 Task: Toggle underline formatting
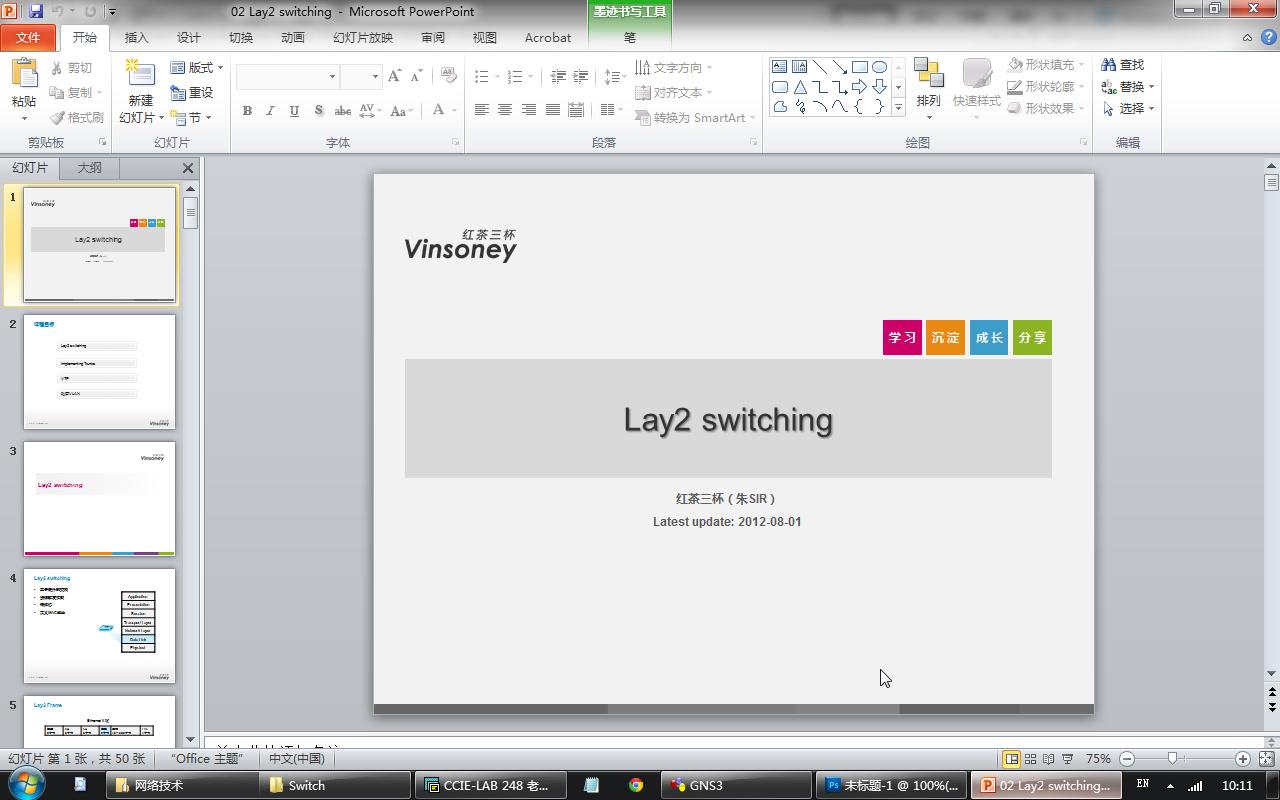coord(294,111)
